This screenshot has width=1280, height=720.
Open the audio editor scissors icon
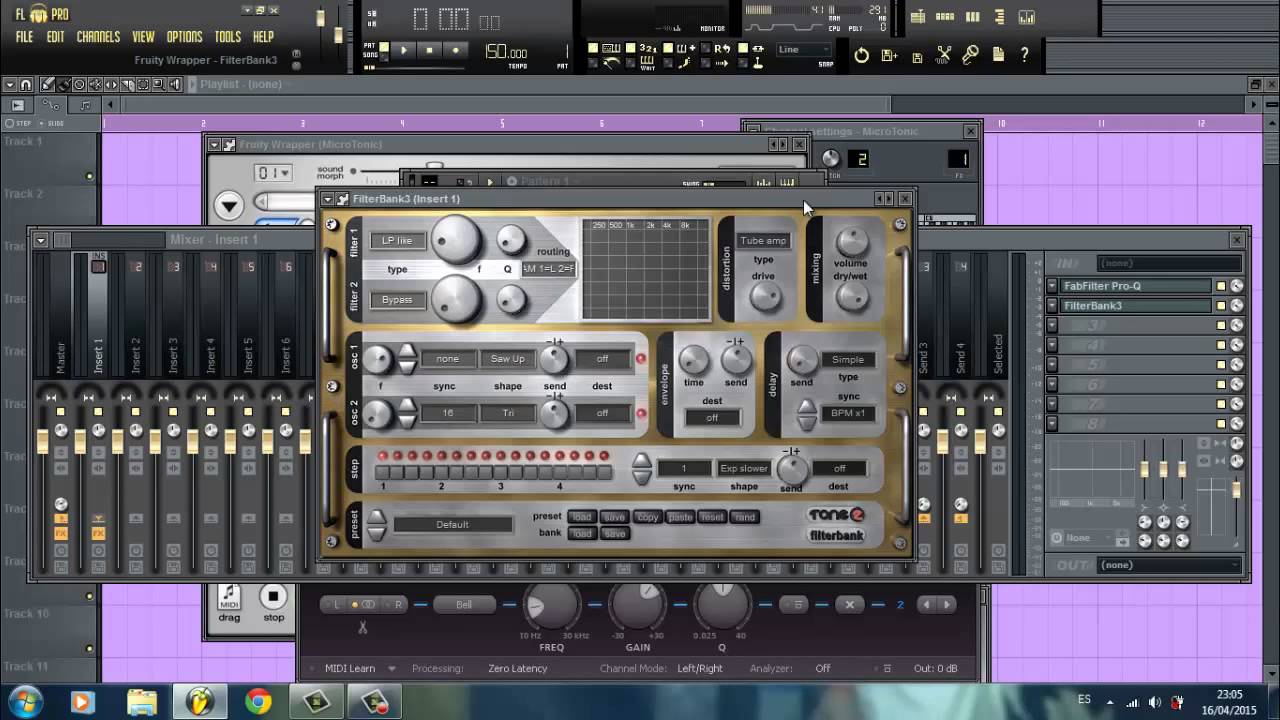coord(944,56)
